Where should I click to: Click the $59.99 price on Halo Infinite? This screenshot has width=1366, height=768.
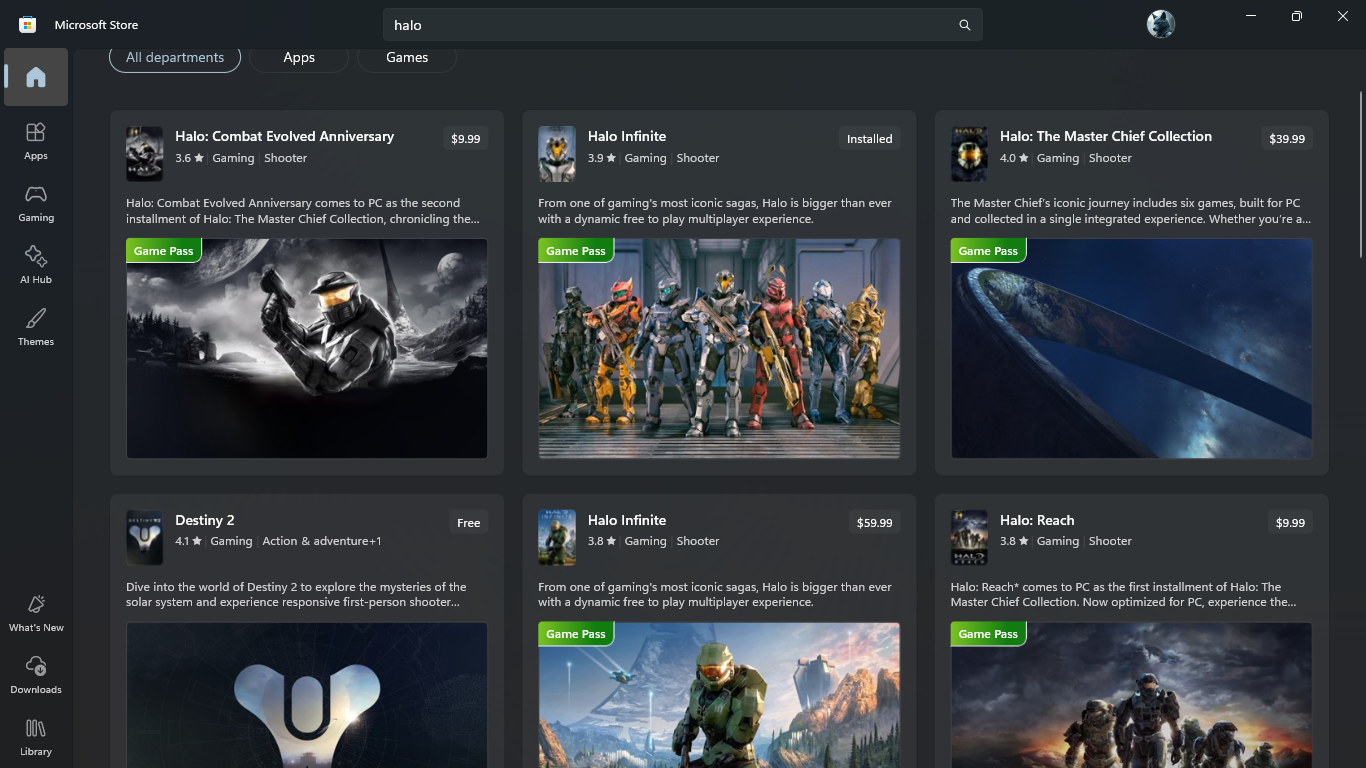point(875,523)
